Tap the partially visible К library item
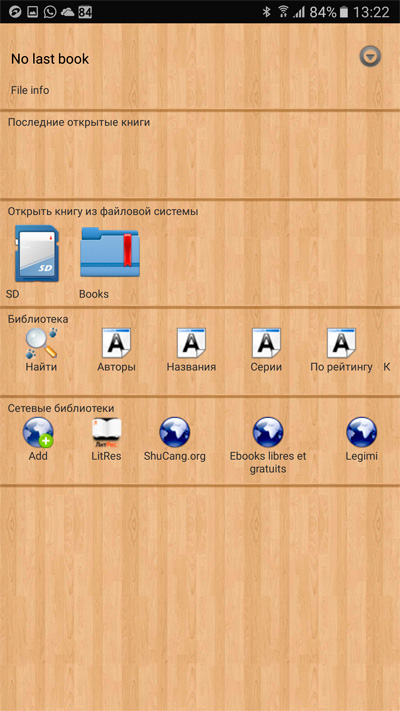Image resolution: width=400 pixels, height=711 pixels. pos(386,367)
